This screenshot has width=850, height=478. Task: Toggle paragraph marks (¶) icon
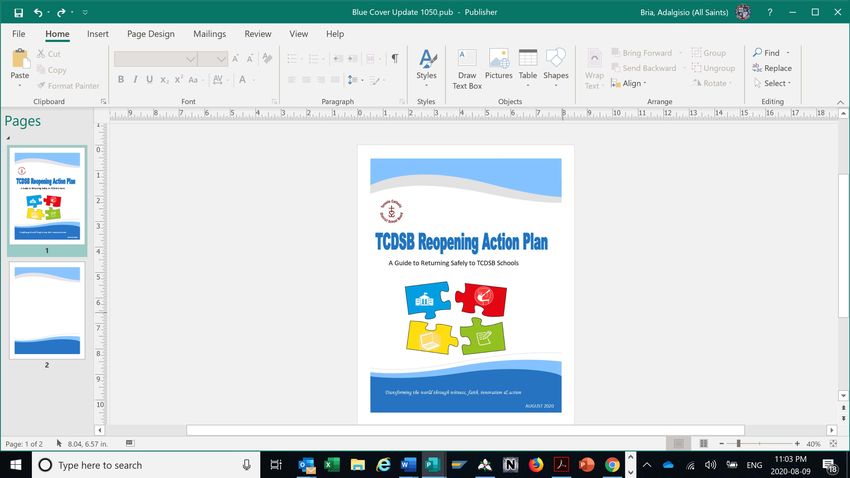point(395,58)
